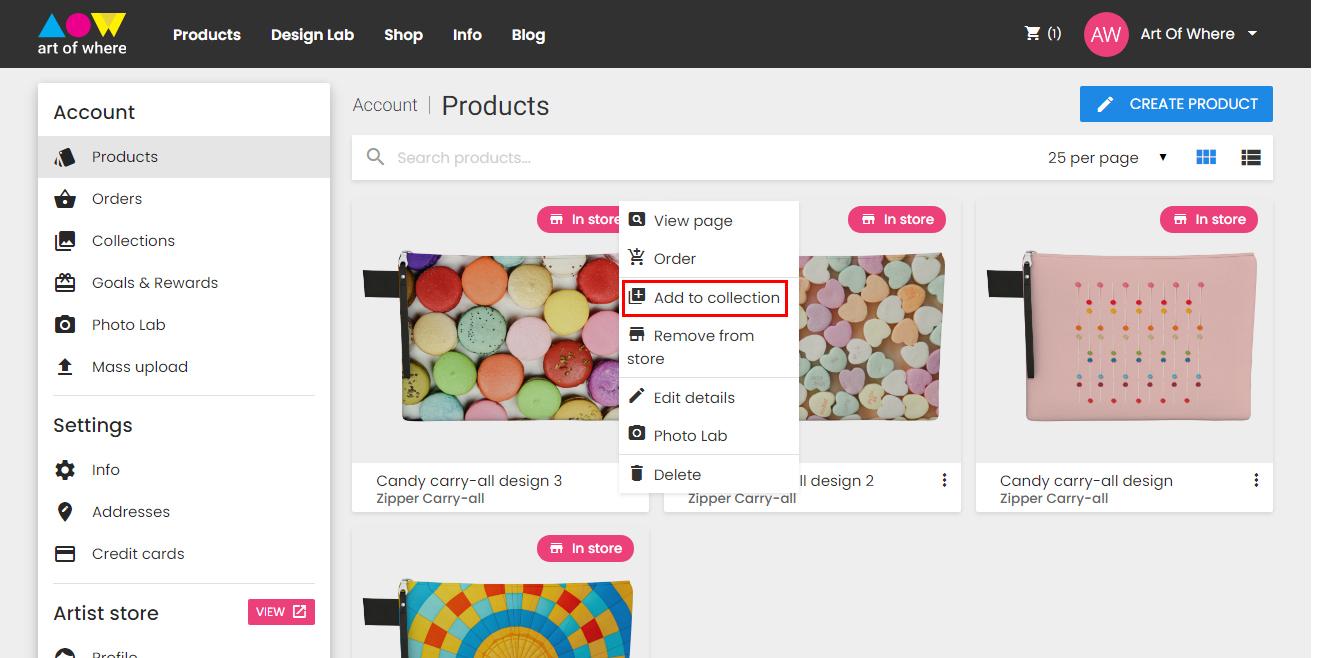Click the Art of Where logo

click(x=82, y=34)
